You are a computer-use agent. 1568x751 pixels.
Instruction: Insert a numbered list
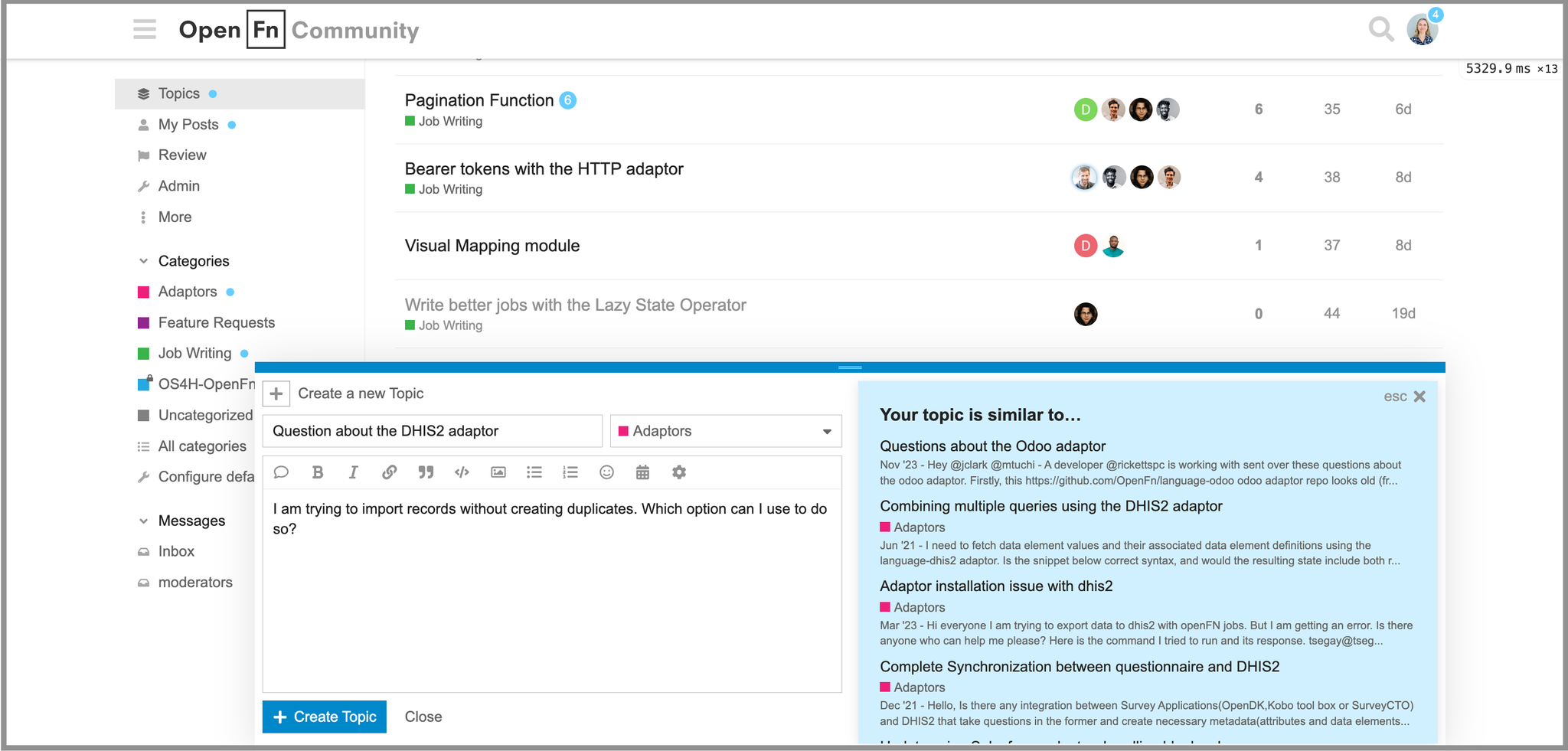570,472
